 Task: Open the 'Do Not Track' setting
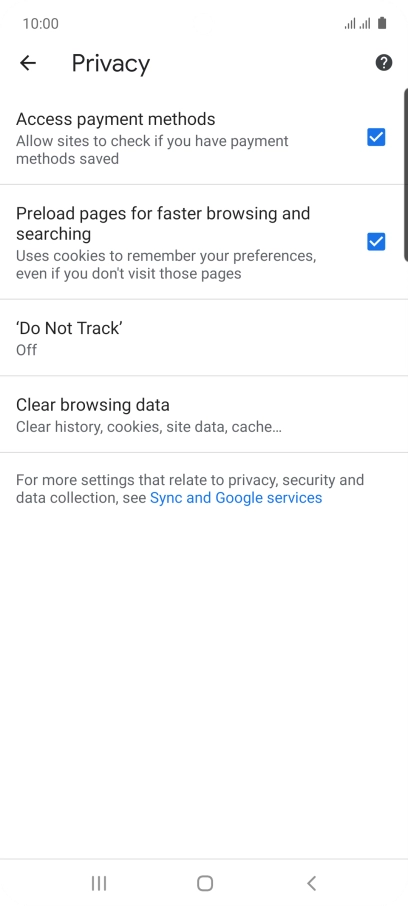click(x=204, y=338)
